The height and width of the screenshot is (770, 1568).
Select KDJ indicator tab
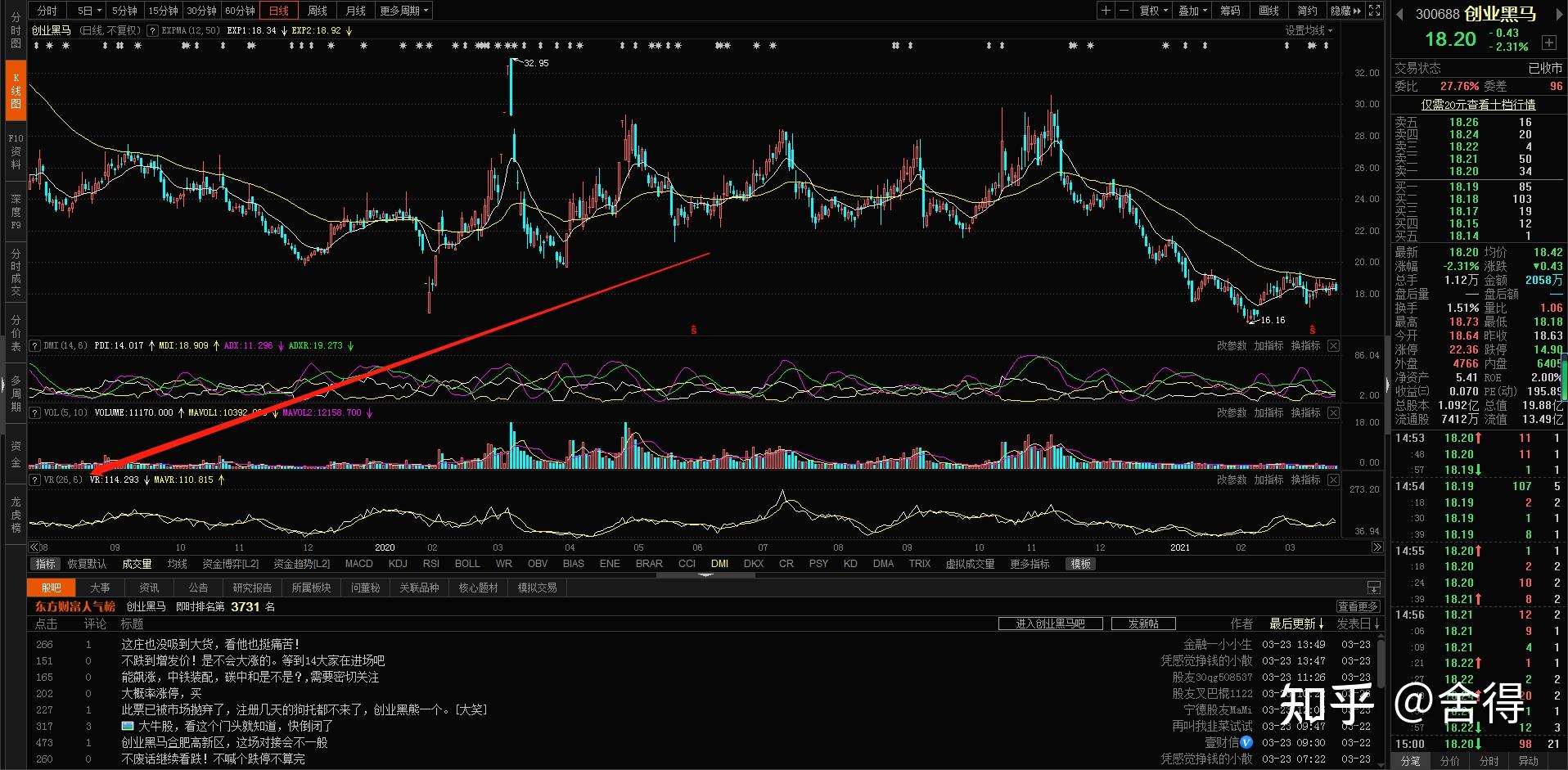pos(398,564)
